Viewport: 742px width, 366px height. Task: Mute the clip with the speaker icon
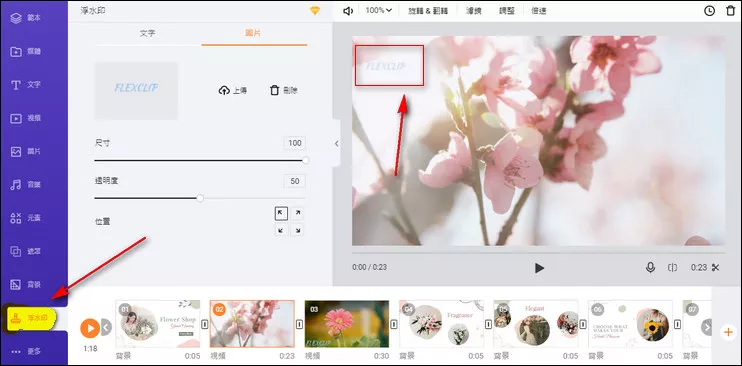(348, 10)
